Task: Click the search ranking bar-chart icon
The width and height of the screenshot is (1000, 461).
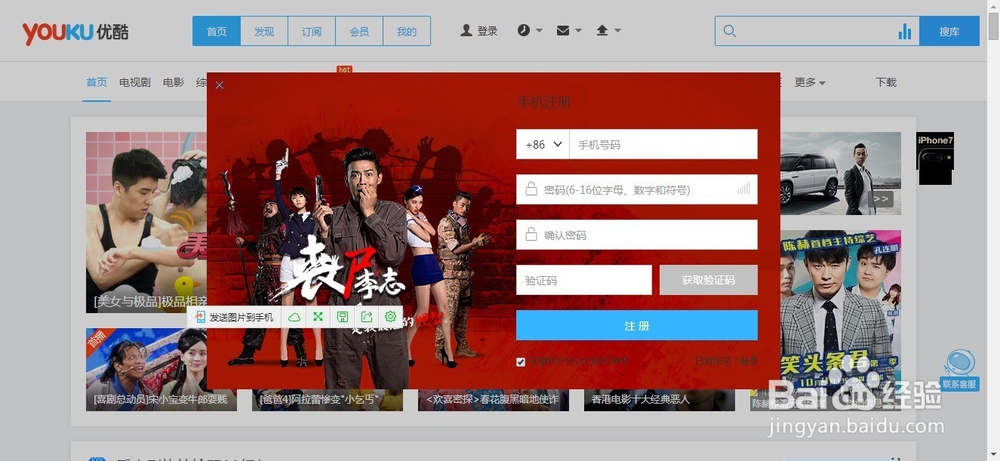Action: point(904,31)
